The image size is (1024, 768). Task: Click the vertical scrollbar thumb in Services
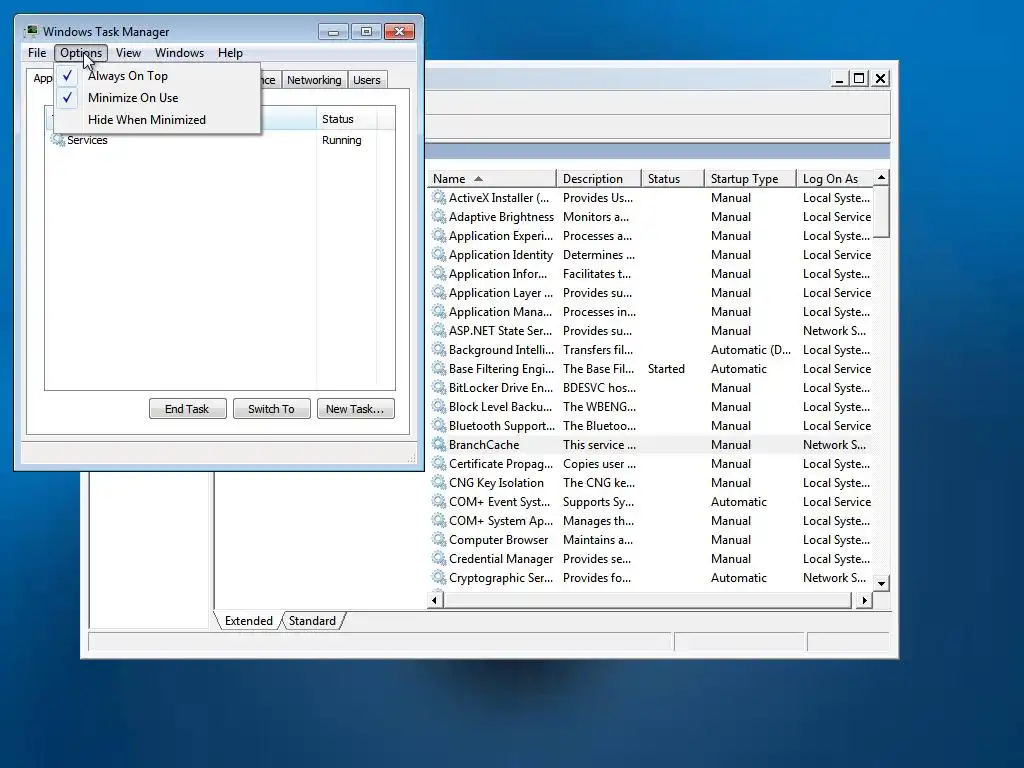pyautogui.click(x=881, y=212)
